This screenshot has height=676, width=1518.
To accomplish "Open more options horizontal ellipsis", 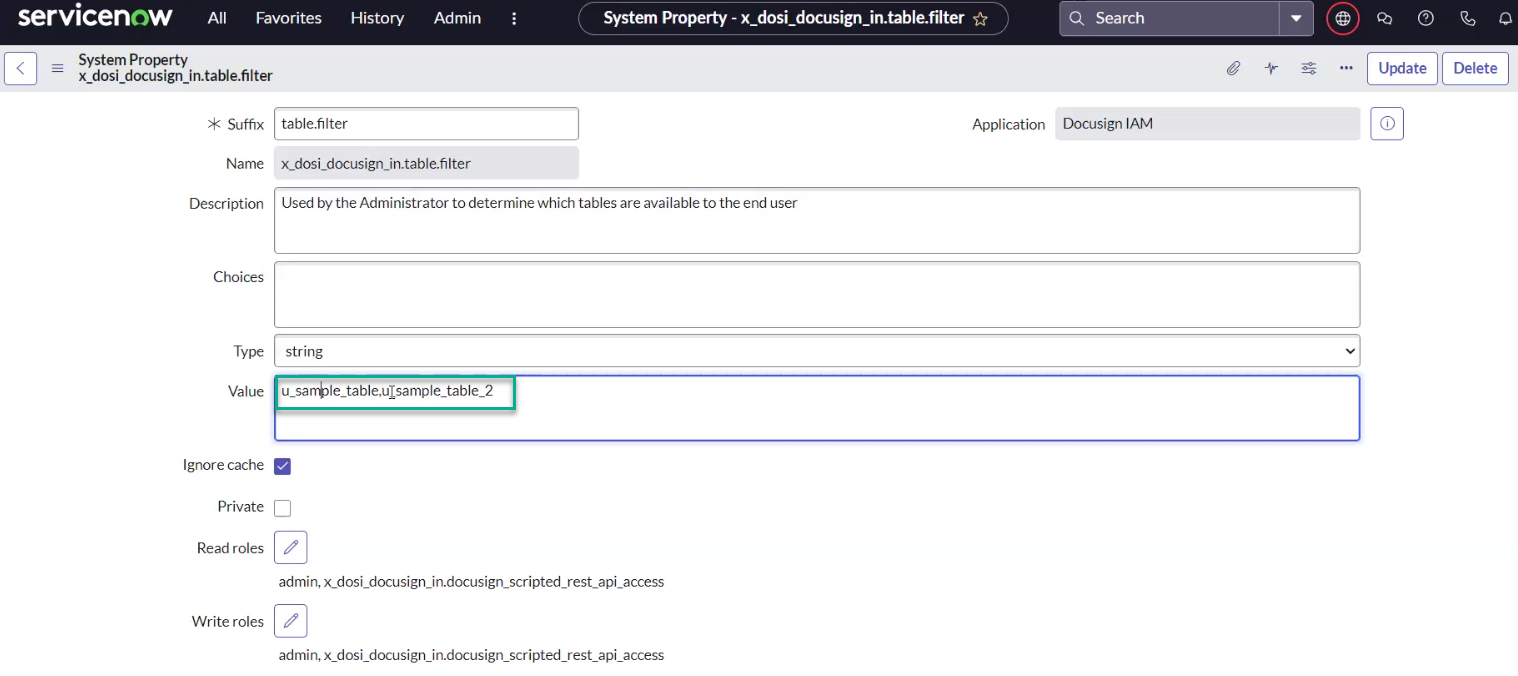I will [1346, 68].
